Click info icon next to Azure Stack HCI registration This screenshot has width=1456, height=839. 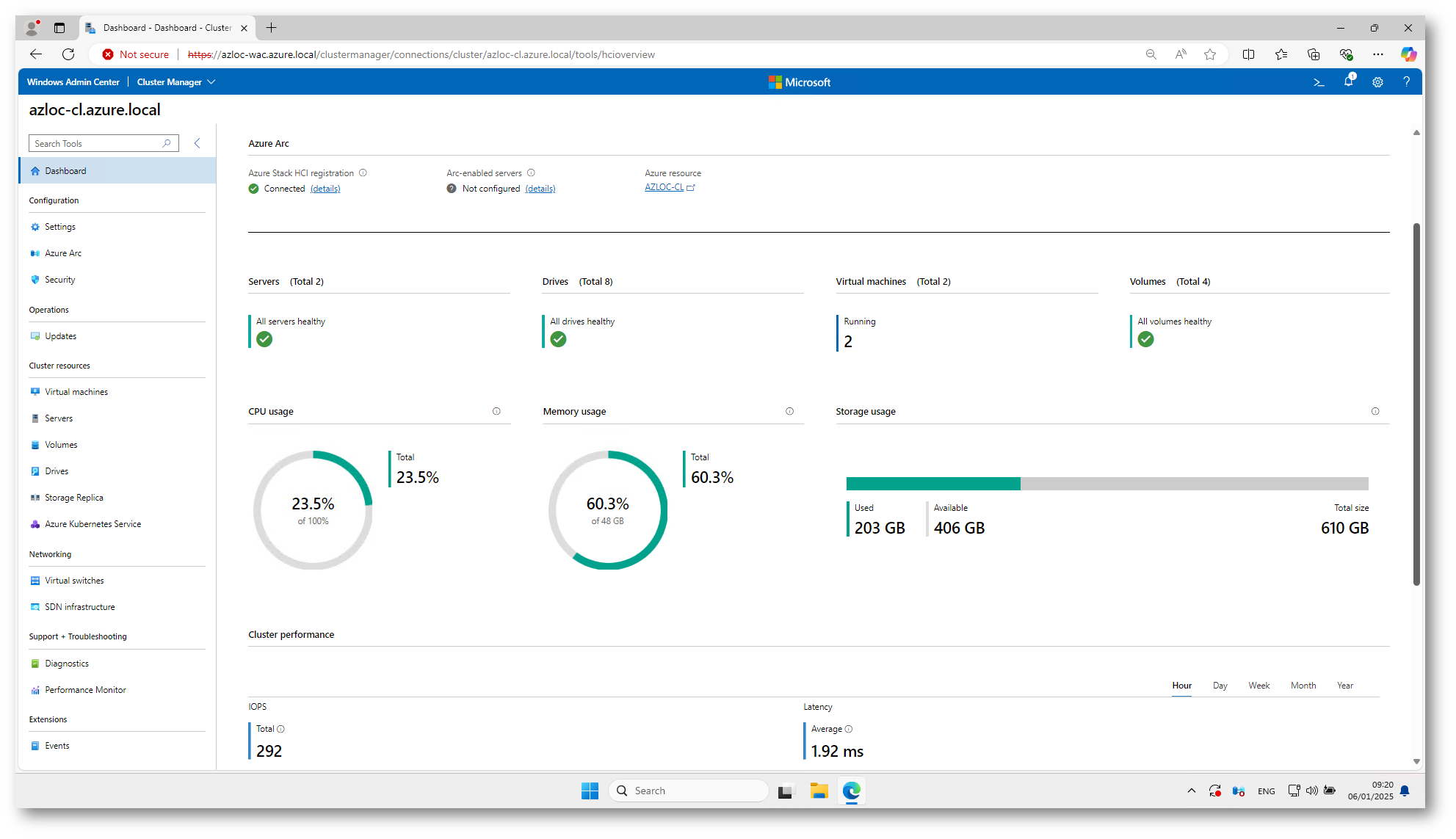pyautogui.click(x=363, y=173)
